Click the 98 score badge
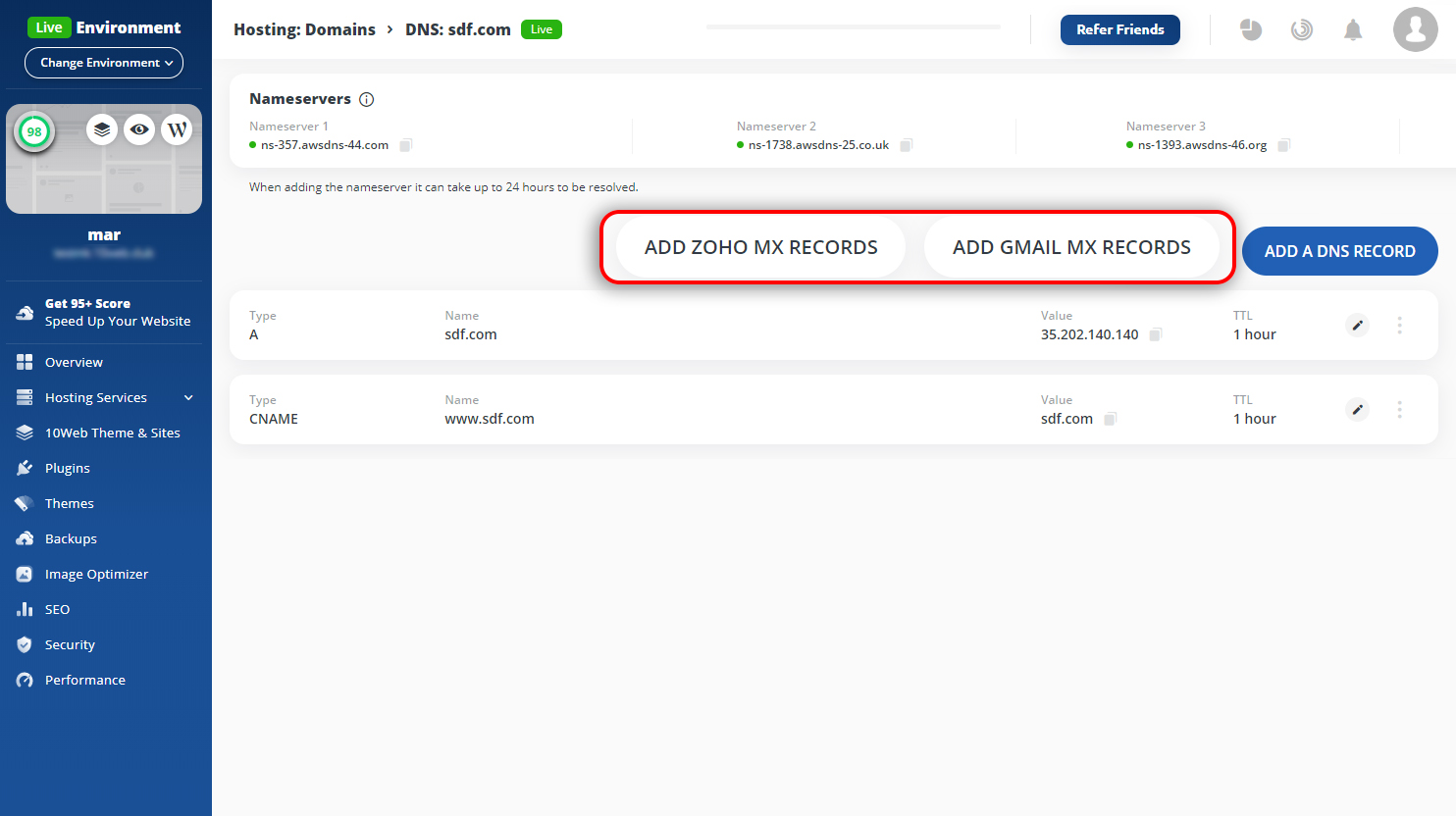Screen dimensions: 1456x816 point(34,131)
